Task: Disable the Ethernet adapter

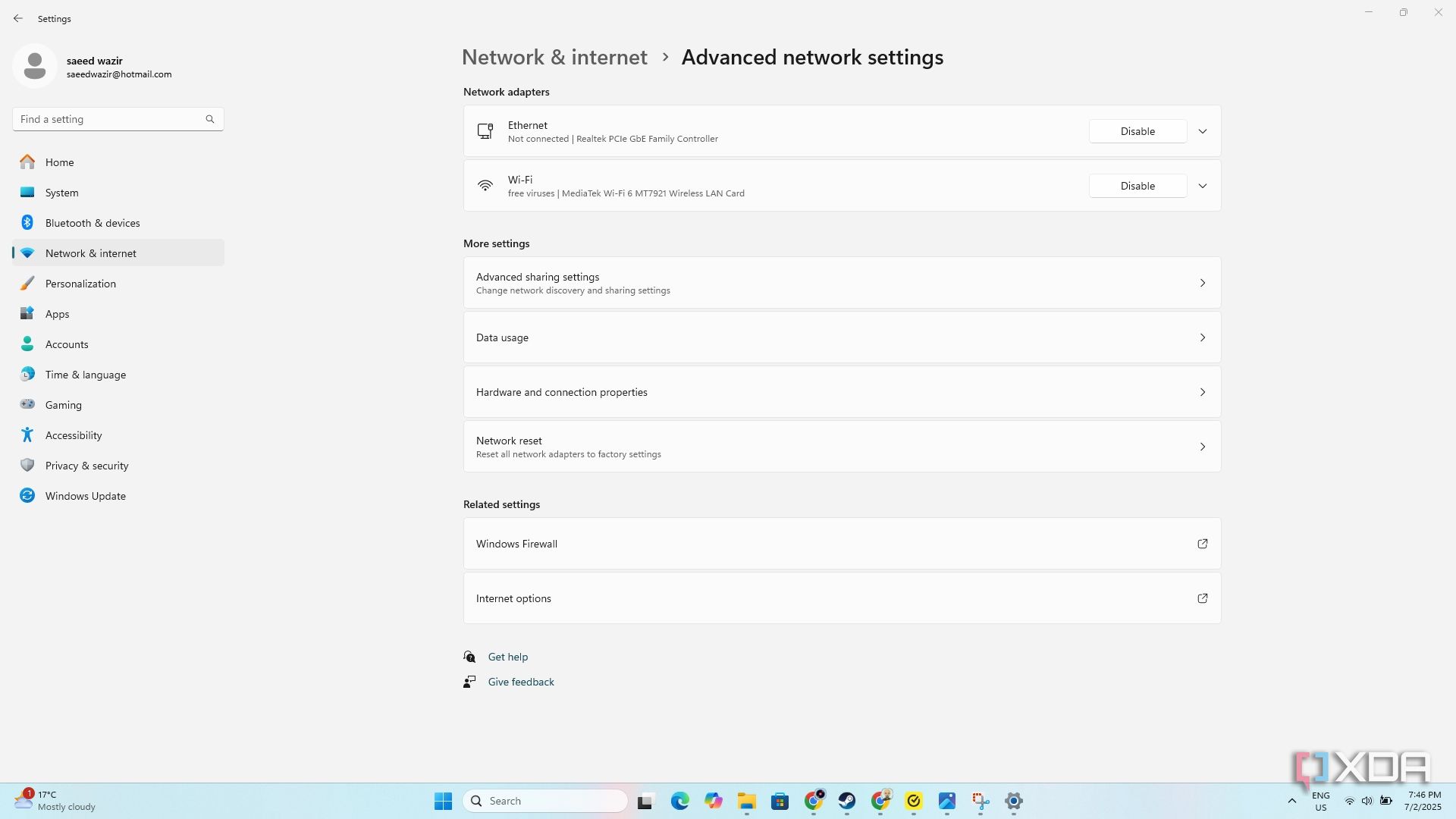Action: (1137, 131)
